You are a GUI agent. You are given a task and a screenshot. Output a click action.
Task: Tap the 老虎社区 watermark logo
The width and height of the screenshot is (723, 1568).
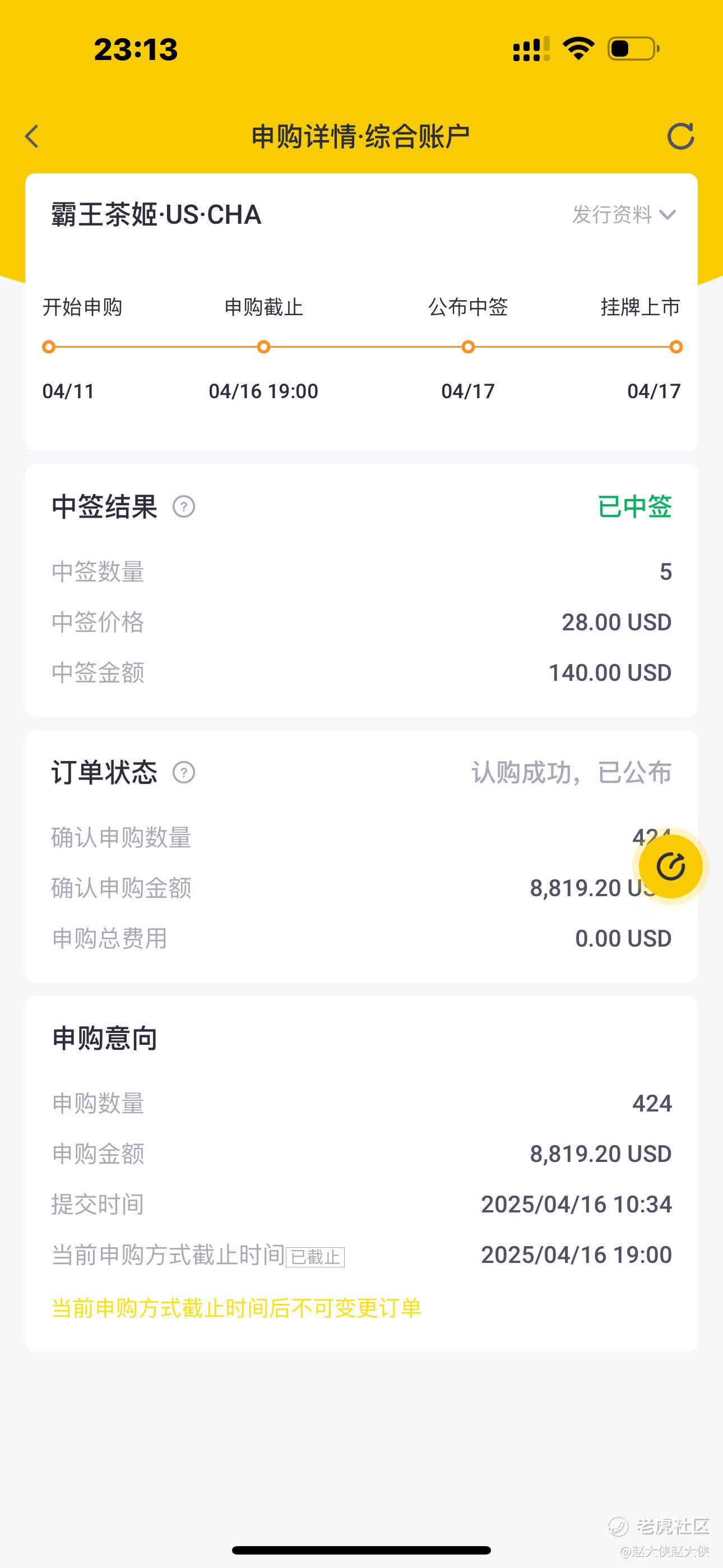tap(659, 1525)
